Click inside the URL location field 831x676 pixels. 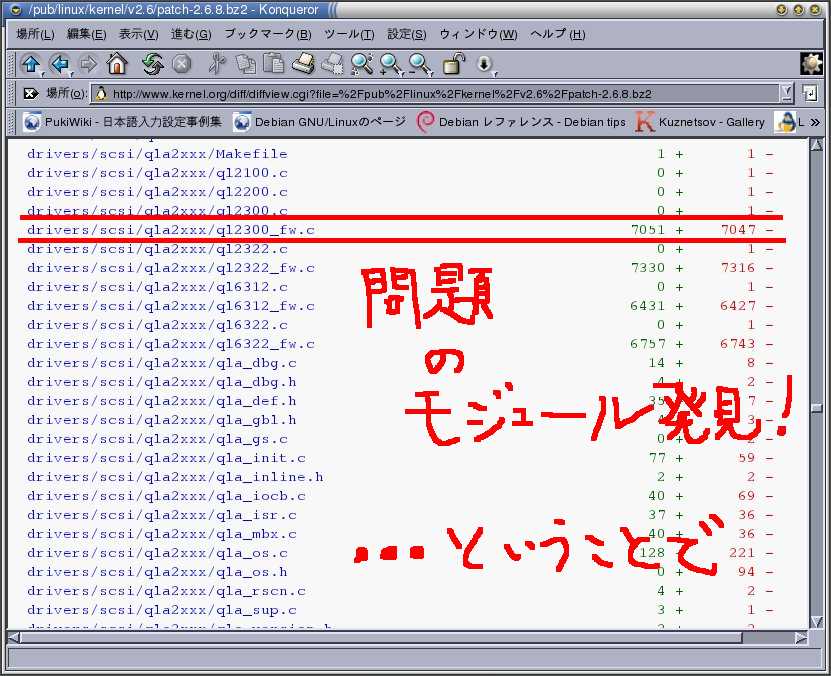click(440, 94)
